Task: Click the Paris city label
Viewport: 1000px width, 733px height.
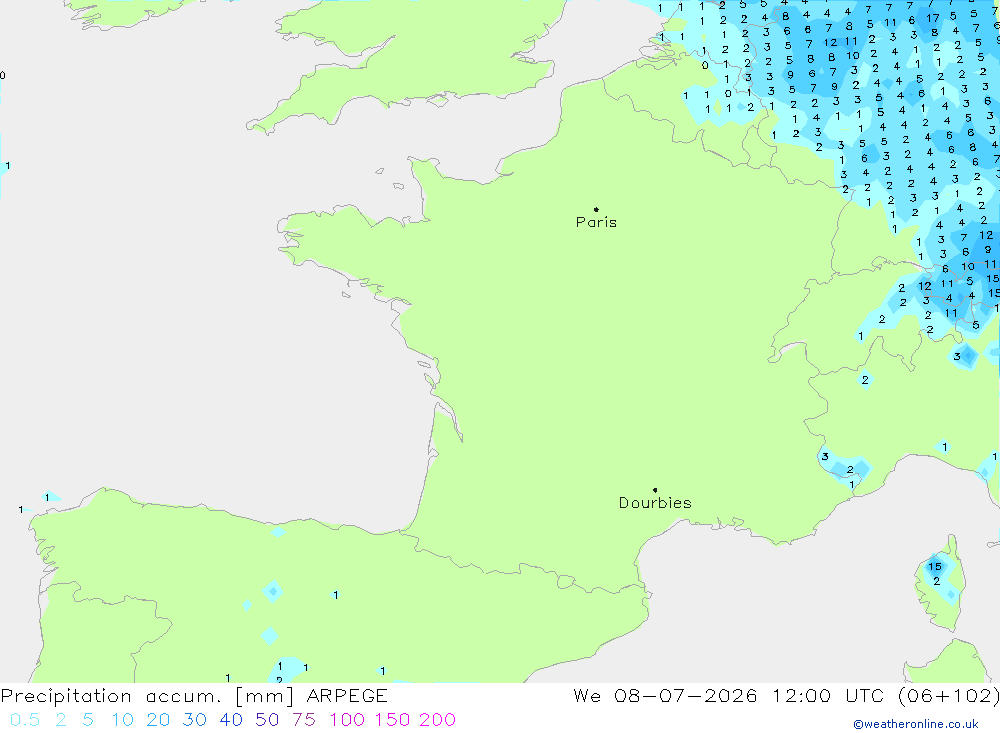Action: tap(596, 222)
